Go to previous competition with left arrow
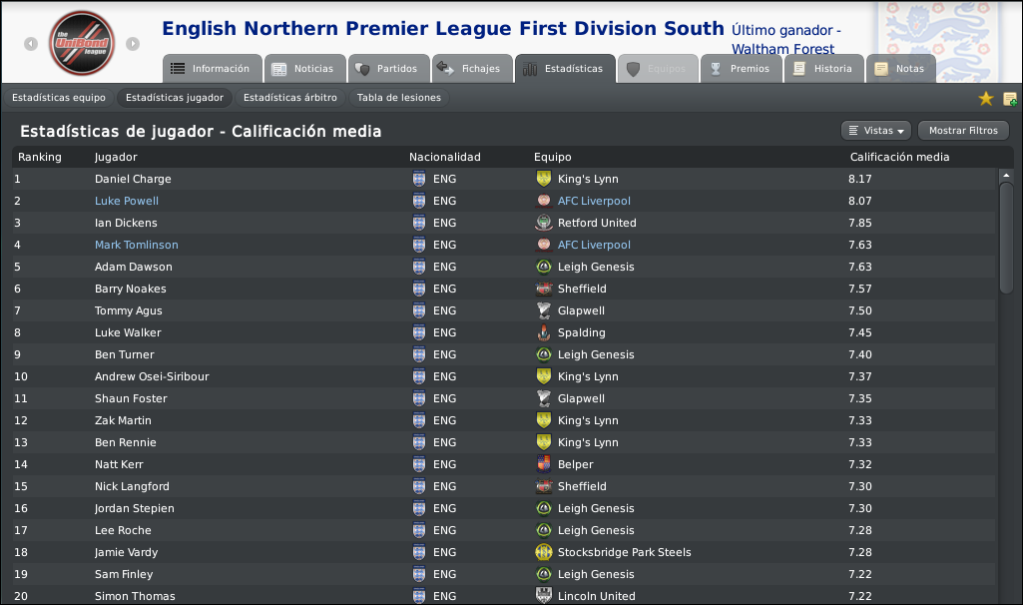1023x605 pixels. point(31,44)
